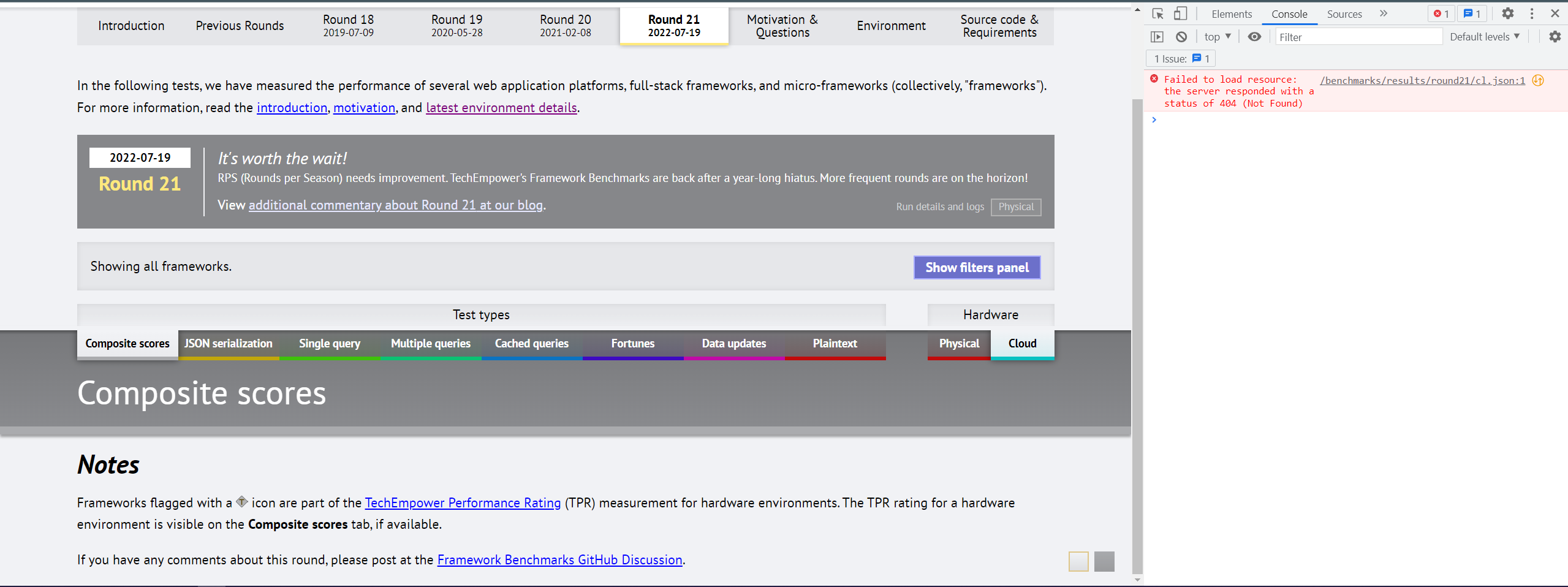
Task: Select the Console tab
Action: (1289, 14)
